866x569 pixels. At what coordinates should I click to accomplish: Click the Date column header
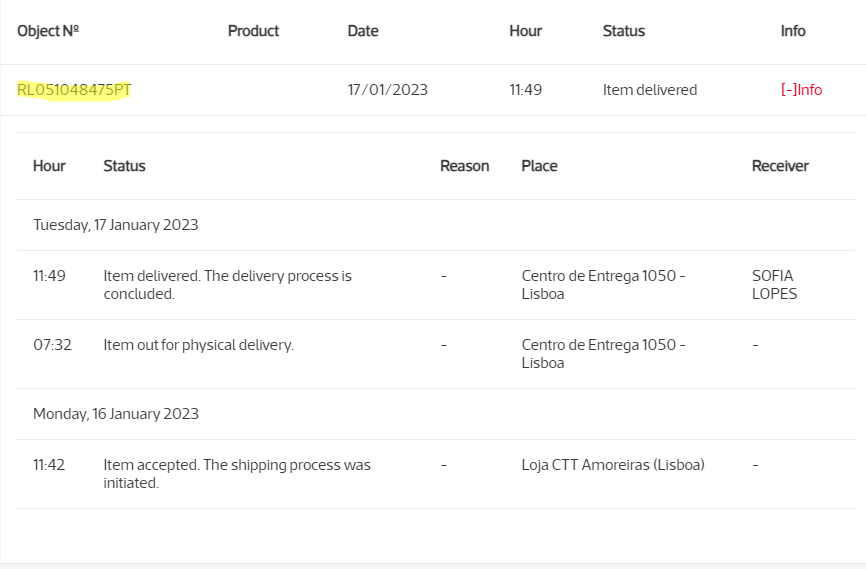363,31
